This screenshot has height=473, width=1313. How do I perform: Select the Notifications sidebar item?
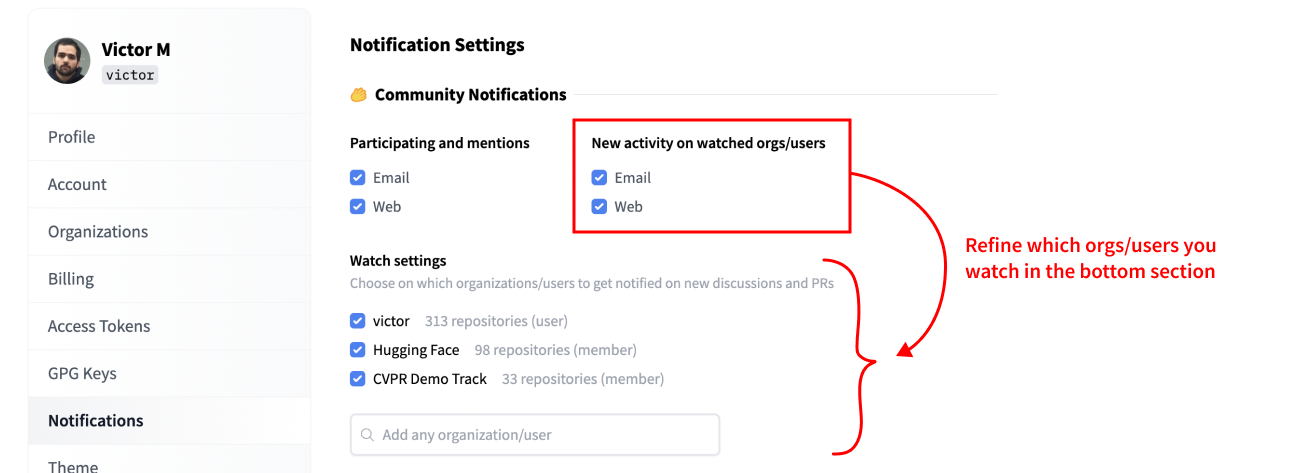[96, 421]
